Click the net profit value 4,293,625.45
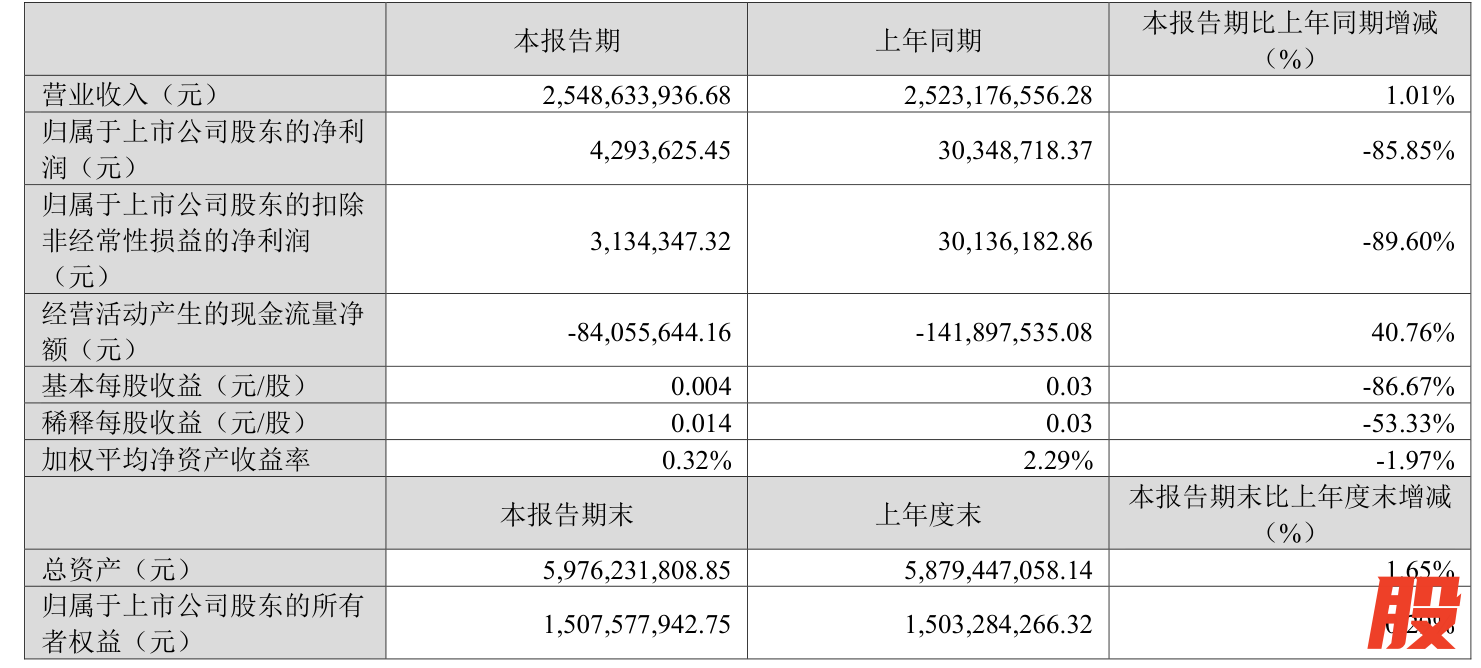 [654, 150]
